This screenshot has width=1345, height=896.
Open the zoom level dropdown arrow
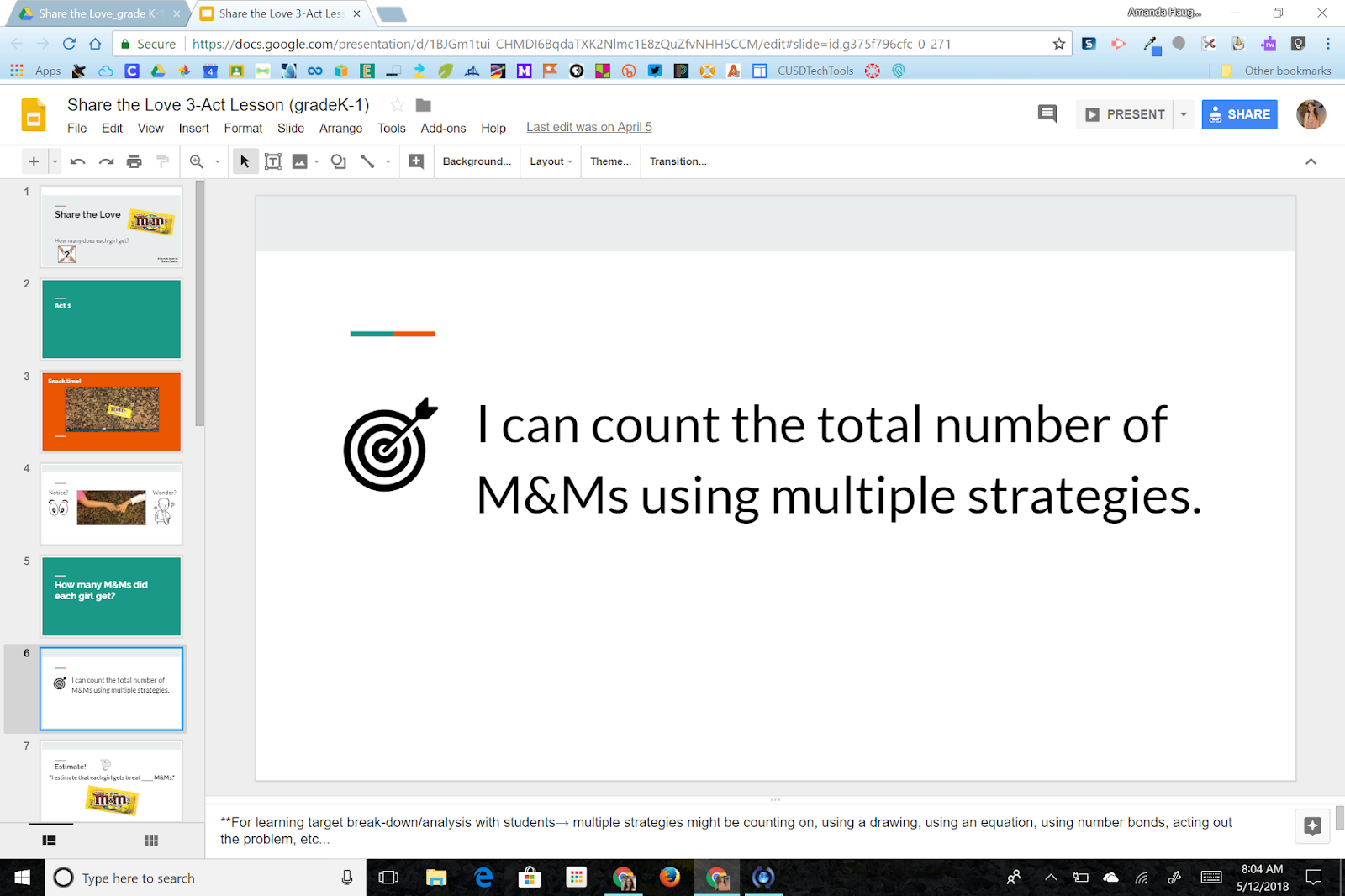point(217,161)
